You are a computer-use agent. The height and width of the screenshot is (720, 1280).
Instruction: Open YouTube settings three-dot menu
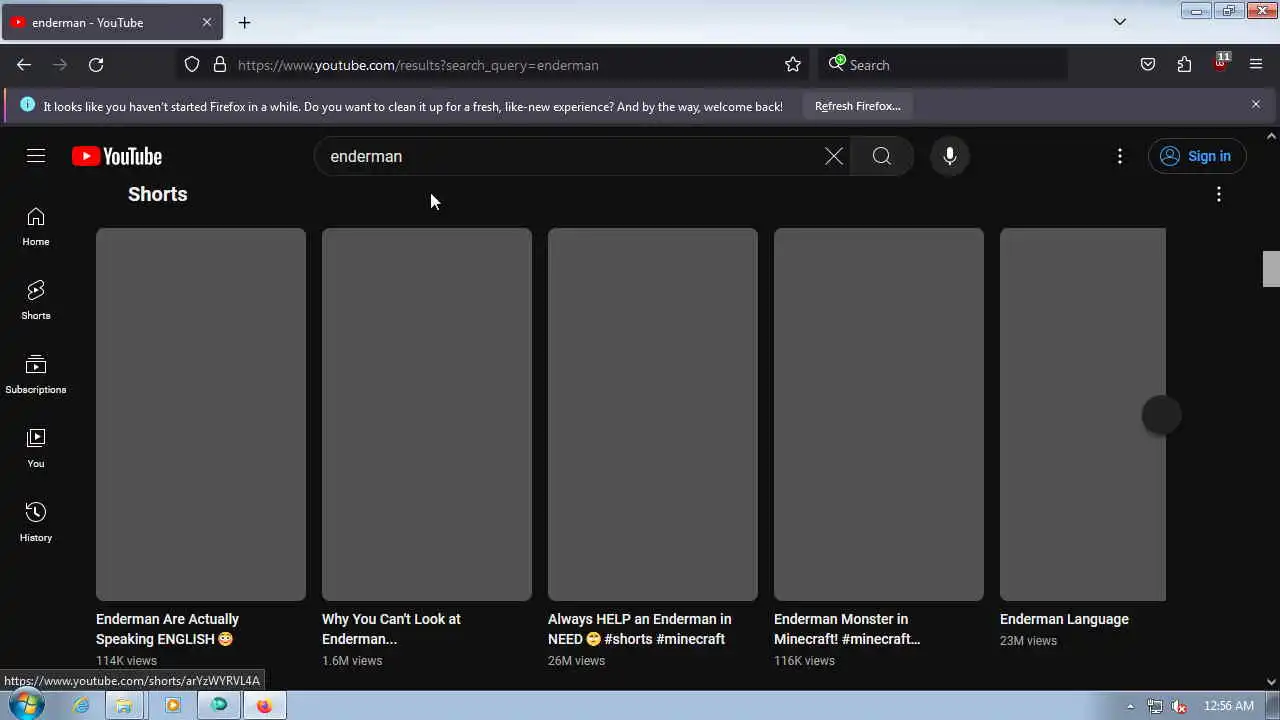[x=1120, y=156]
